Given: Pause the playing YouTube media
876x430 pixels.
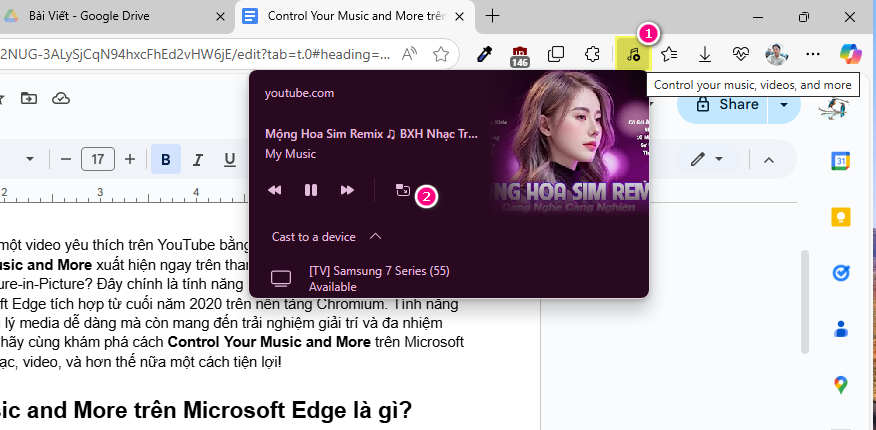Looking at the screenshot, I should pos(311,190).
